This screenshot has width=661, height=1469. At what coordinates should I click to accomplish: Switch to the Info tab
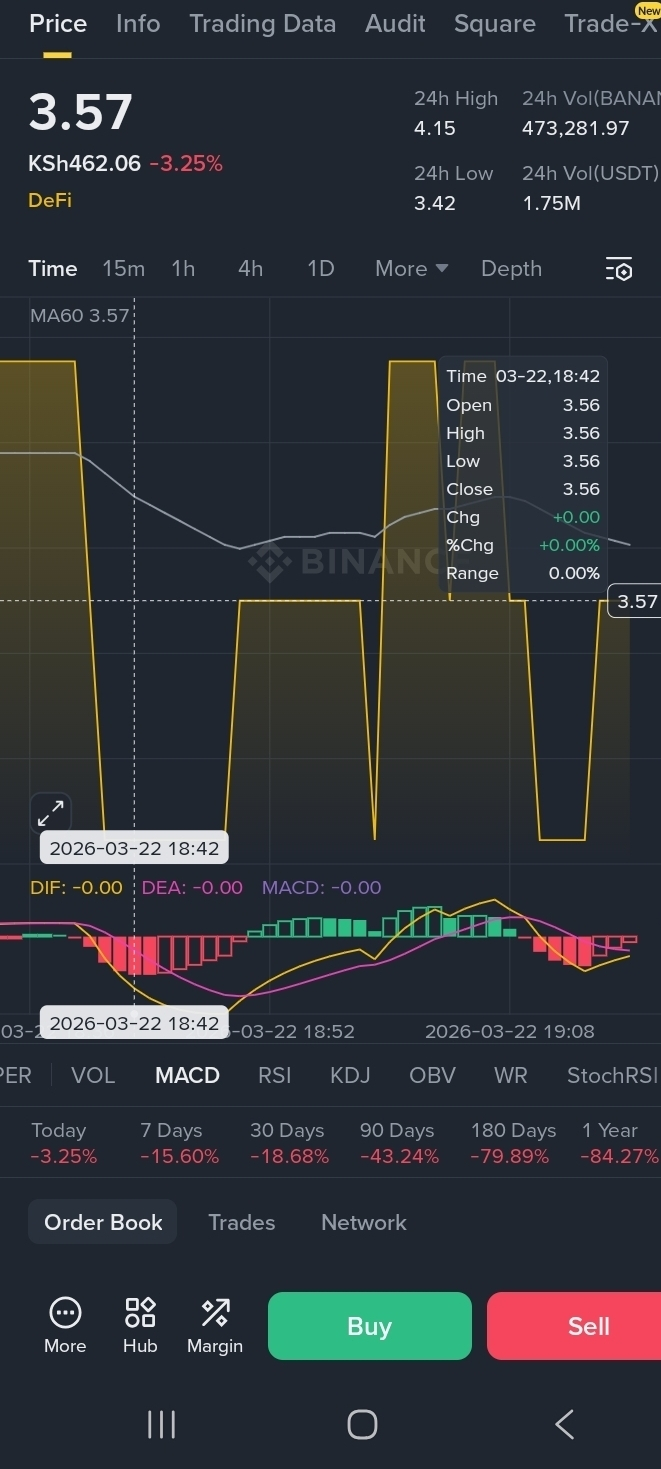138,24
